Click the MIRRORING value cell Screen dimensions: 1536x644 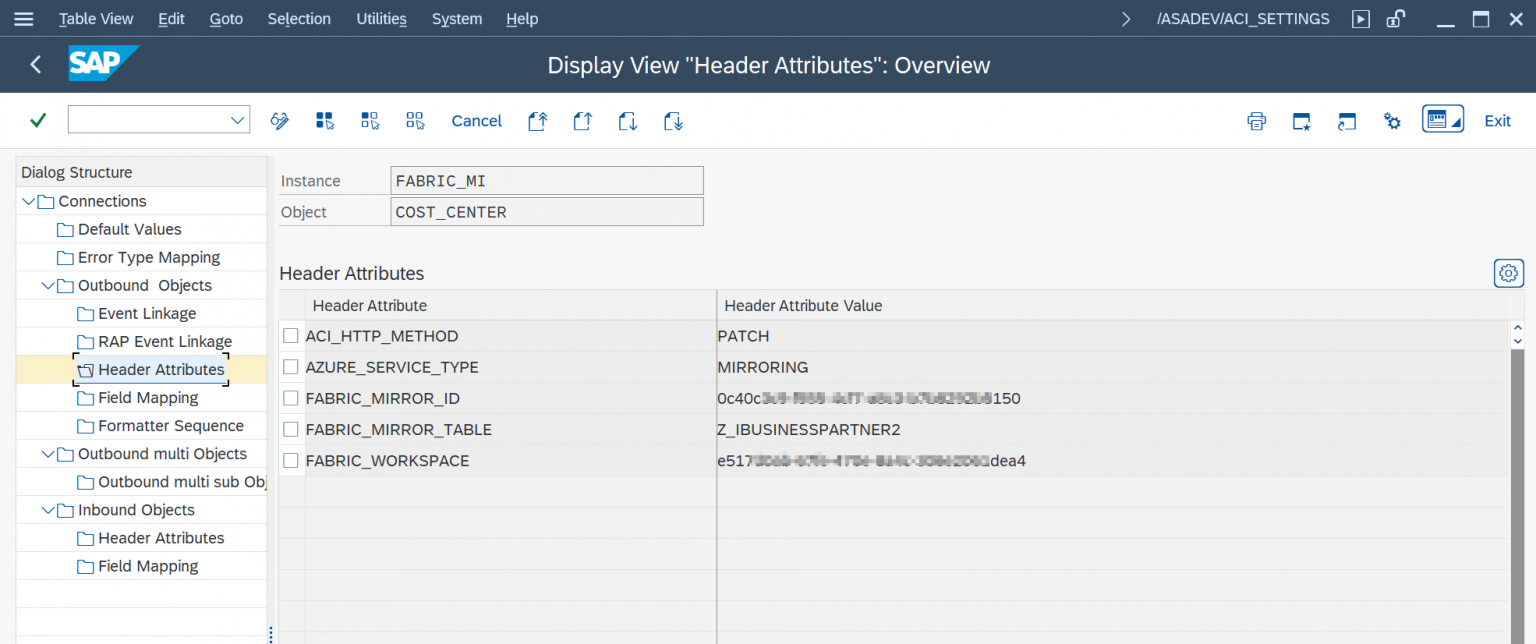pos(1112,367)
